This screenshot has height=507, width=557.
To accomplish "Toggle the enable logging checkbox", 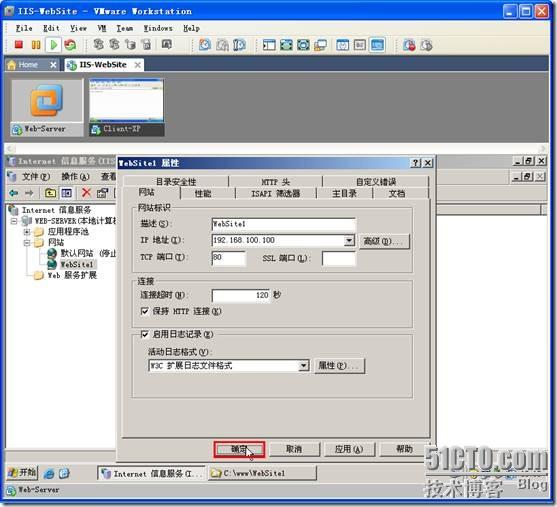I will click(145, 334).
